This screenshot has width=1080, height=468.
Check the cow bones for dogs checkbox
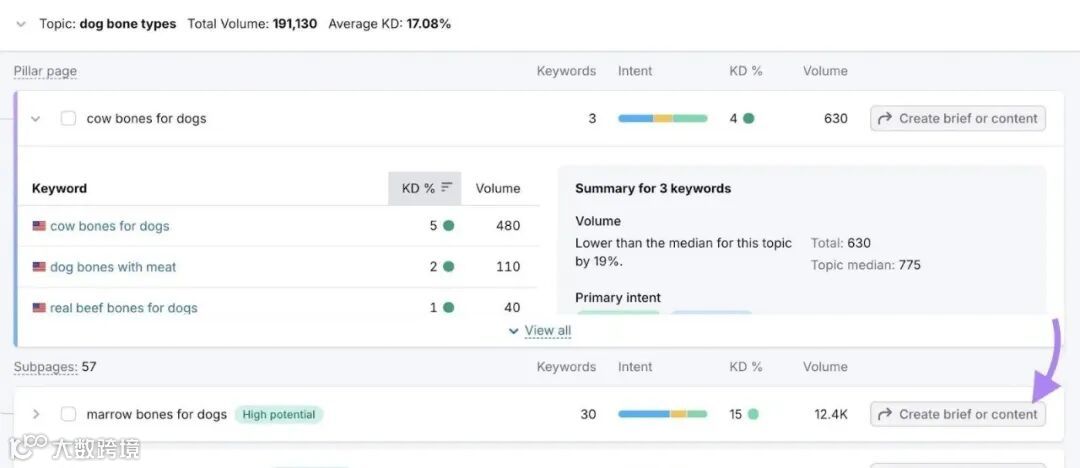pyautogui.click(x=68, y=118)
